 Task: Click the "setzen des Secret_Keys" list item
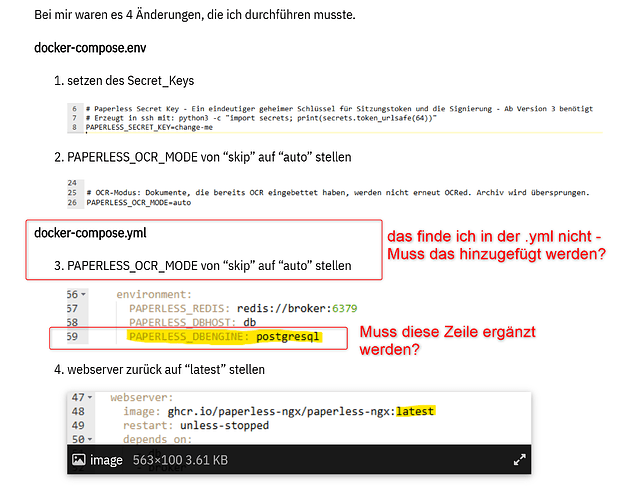click(x=130, y=81)
